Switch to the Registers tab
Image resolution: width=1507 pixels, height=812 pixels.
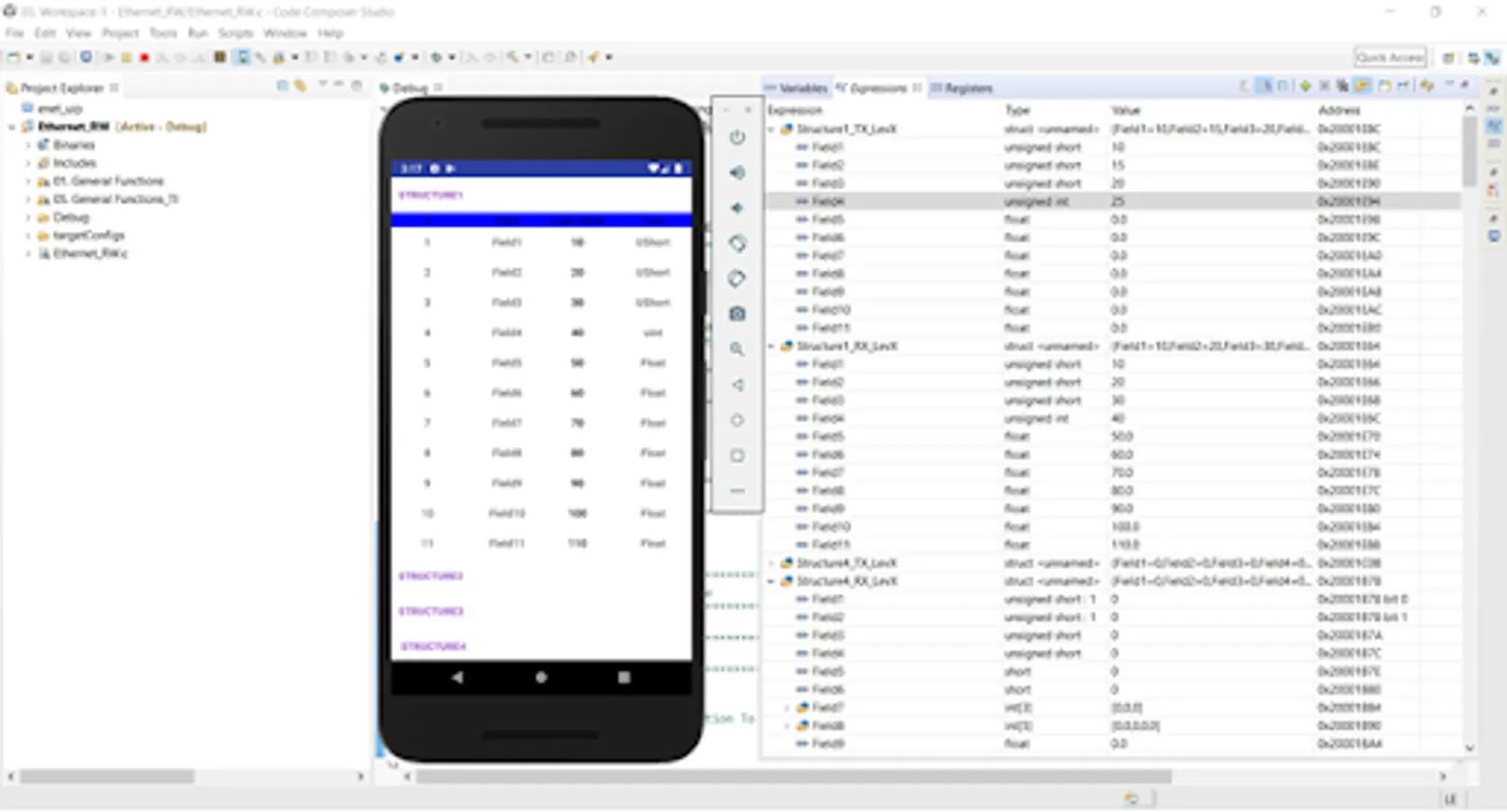click(961, 88)
